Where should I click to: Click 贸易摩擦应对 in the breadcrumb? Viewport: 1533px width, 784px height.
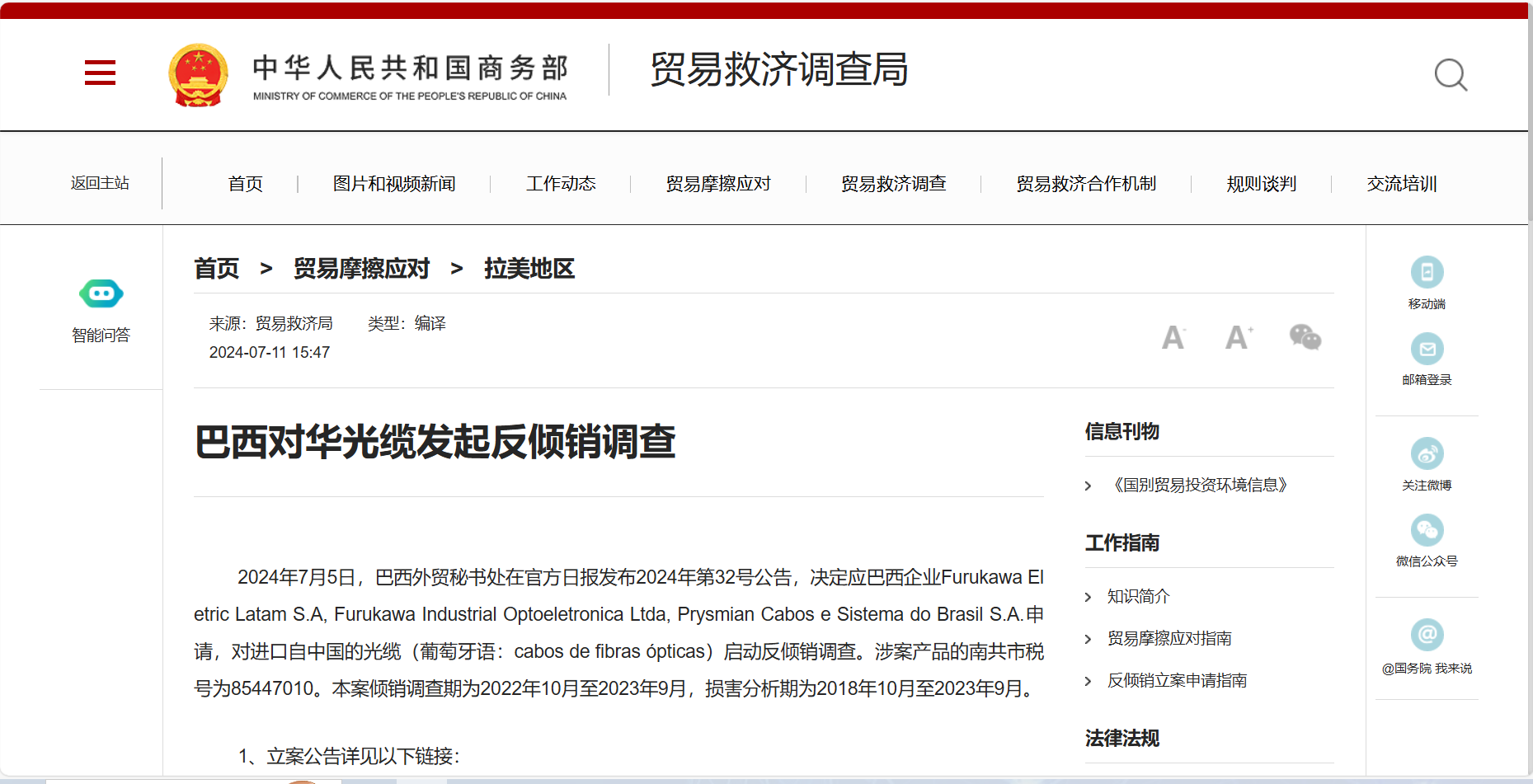coord(362,269)
